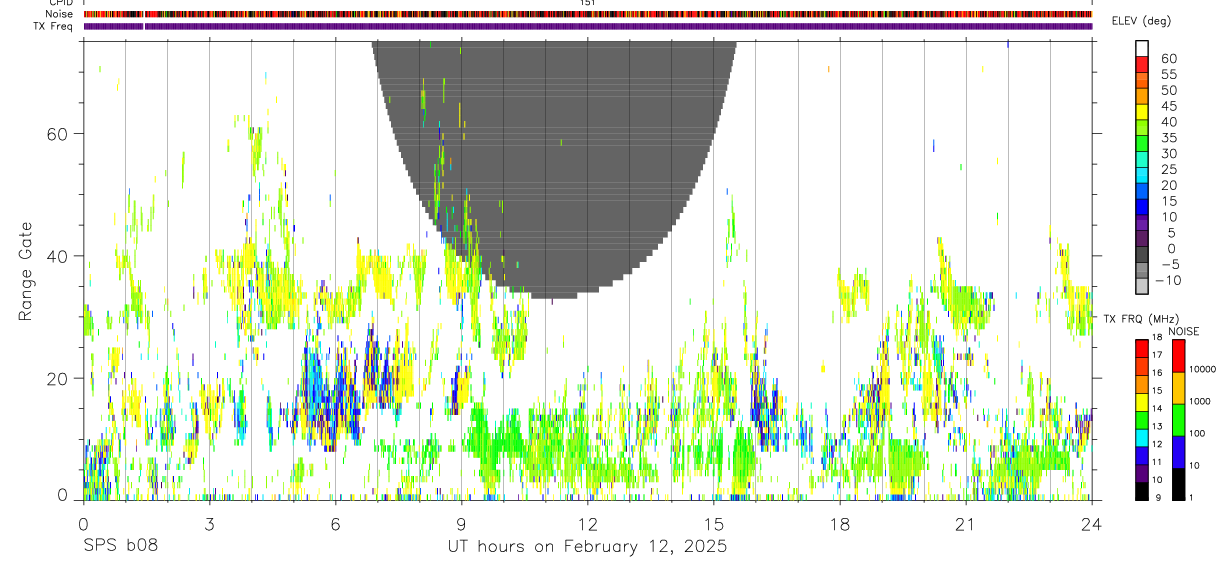Click the NOISE legend label '10000'
1228x567 pixels.
(1201, 369)
